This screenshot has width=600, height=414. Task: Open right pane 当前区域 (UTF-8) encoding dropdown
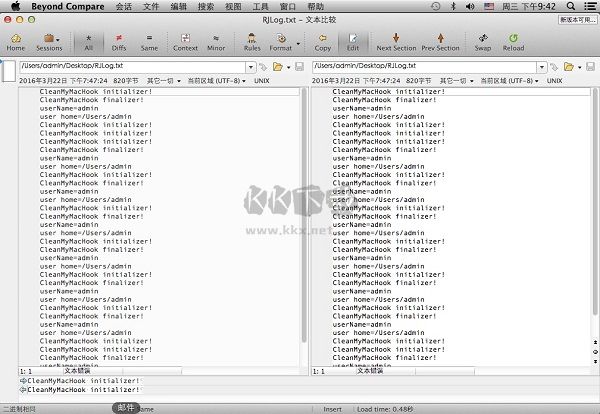tap(509, 81)
